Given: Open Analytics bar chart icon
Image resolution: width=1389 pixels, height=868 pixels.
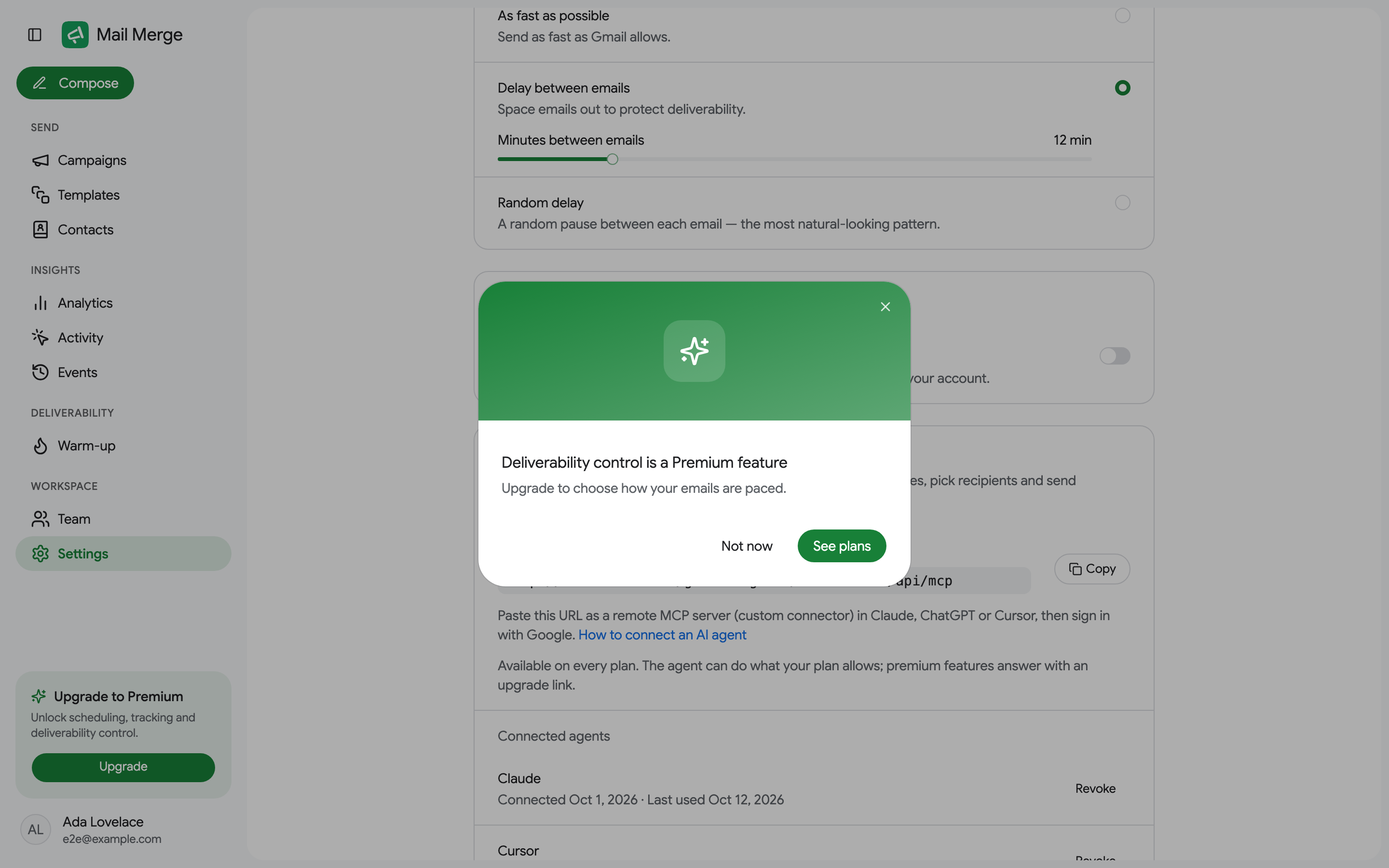Looking at the screenshot, I should tap(40, 303).
